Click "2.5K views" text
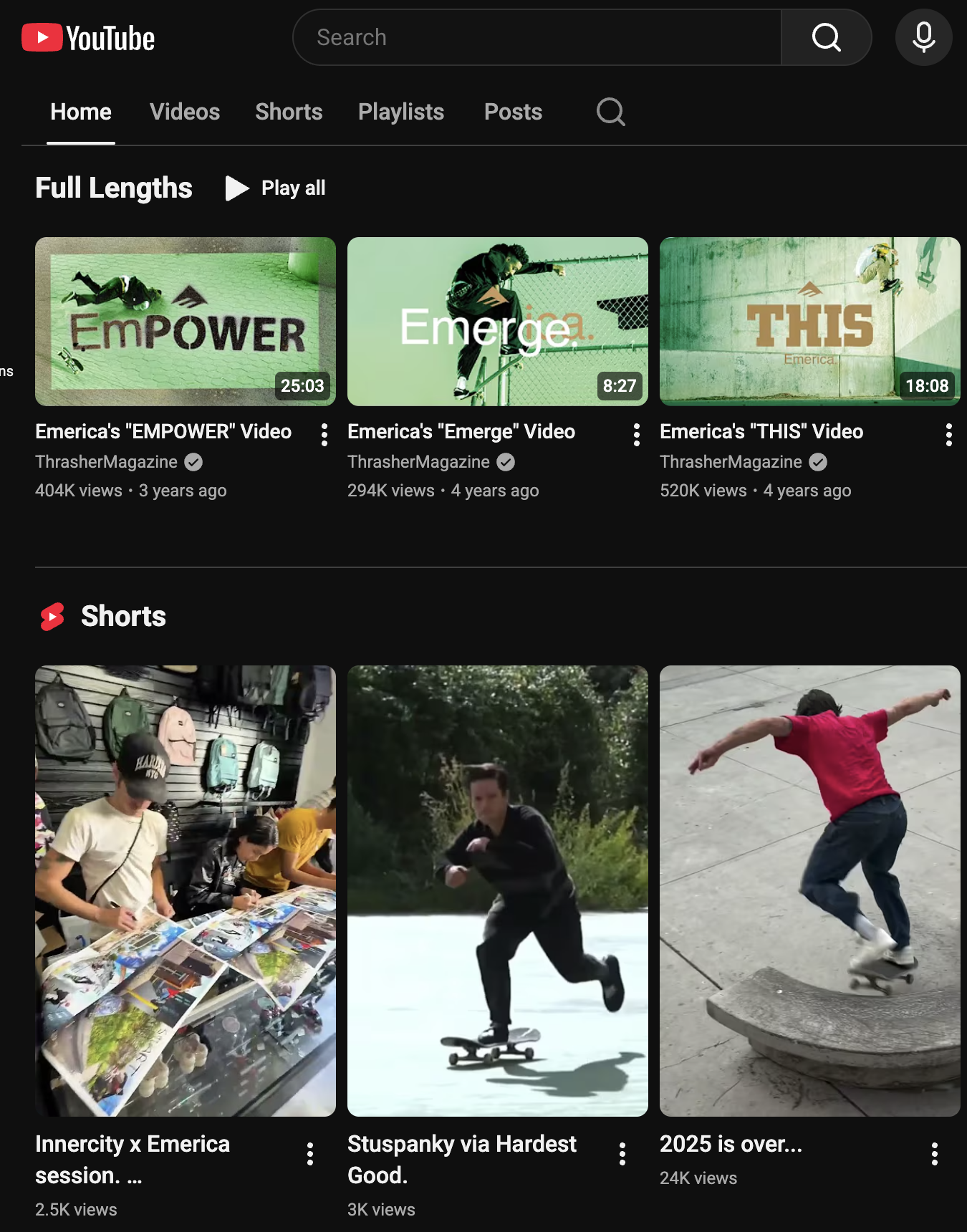967x1232 pixels. tap(76, 1210)
